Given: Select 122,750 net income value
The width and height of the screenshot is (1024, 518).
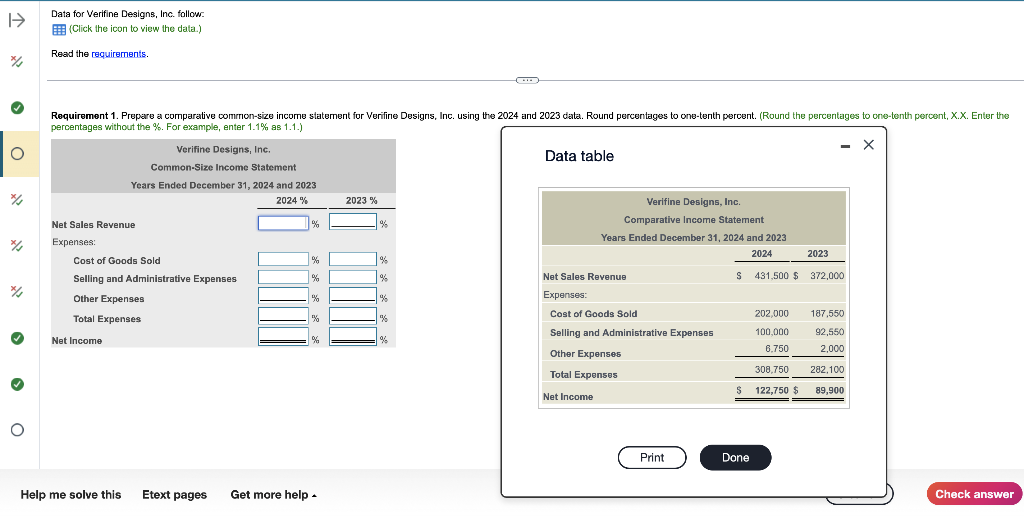Looking at the screenshot, I should [x=772, y=390].
